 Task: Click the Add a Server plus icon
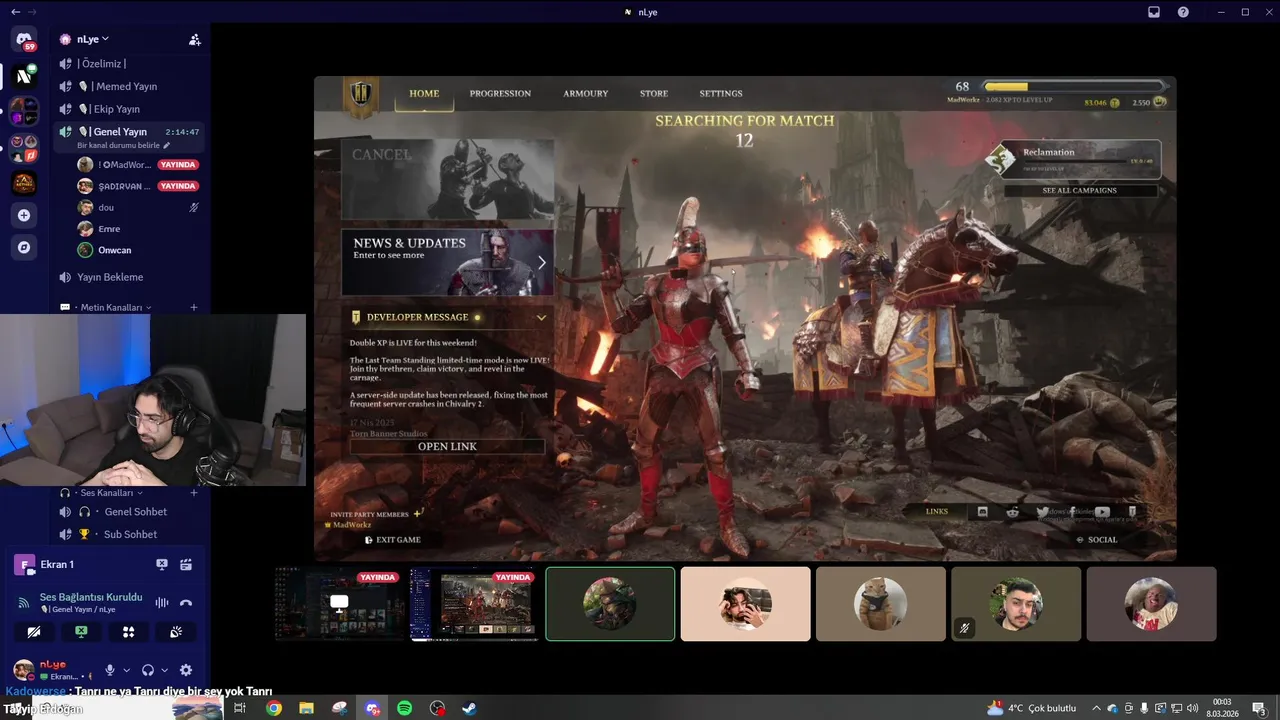tap(24, 215)
